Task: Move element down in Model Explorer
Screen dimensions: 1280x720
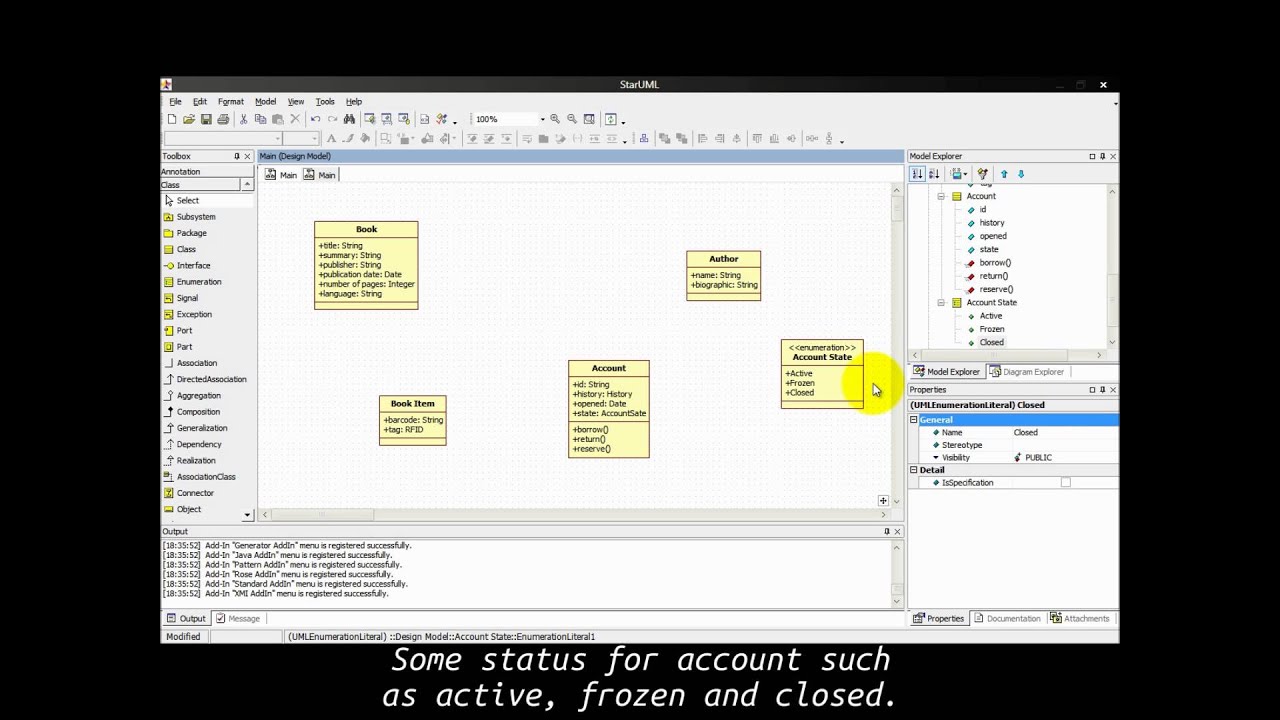Action: 1021,174
